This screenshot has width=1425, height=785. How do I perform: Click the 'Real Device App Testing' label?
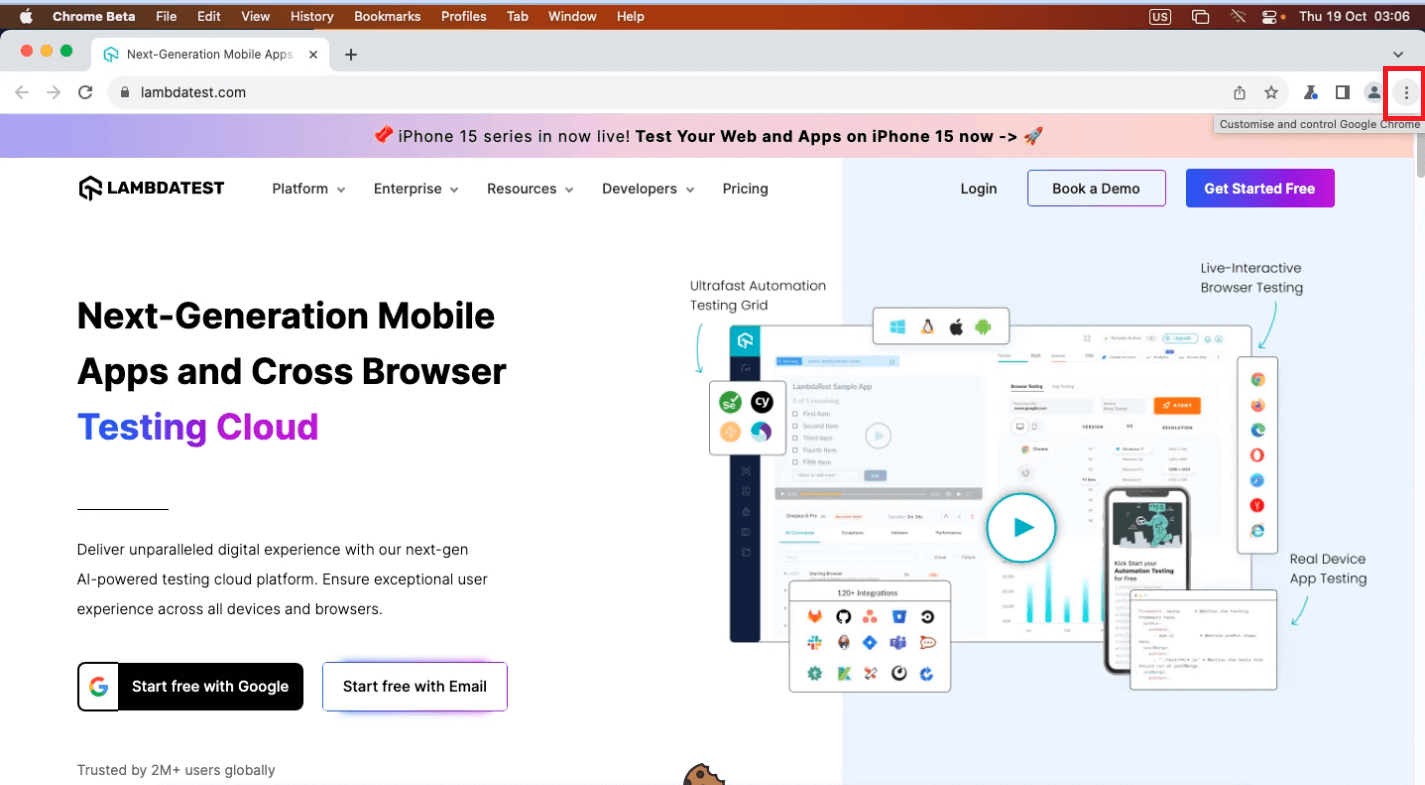pyautogui.click(x=1328, y=569)
